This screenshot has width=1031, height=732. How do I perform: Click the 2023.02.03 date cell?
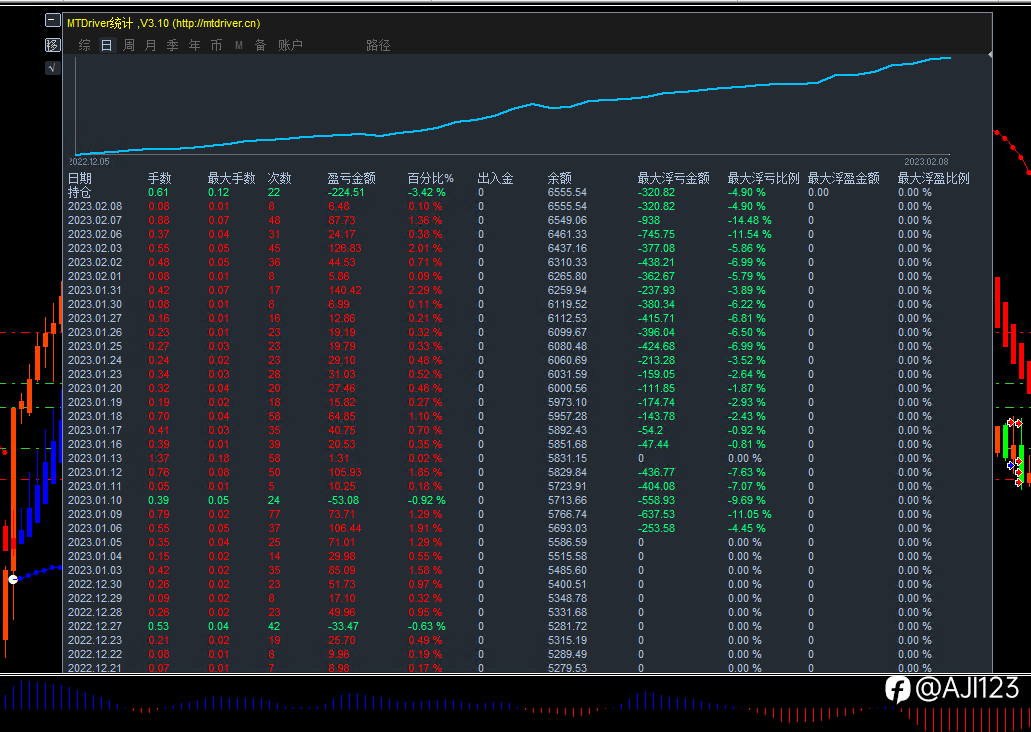(x=95, y=249)
